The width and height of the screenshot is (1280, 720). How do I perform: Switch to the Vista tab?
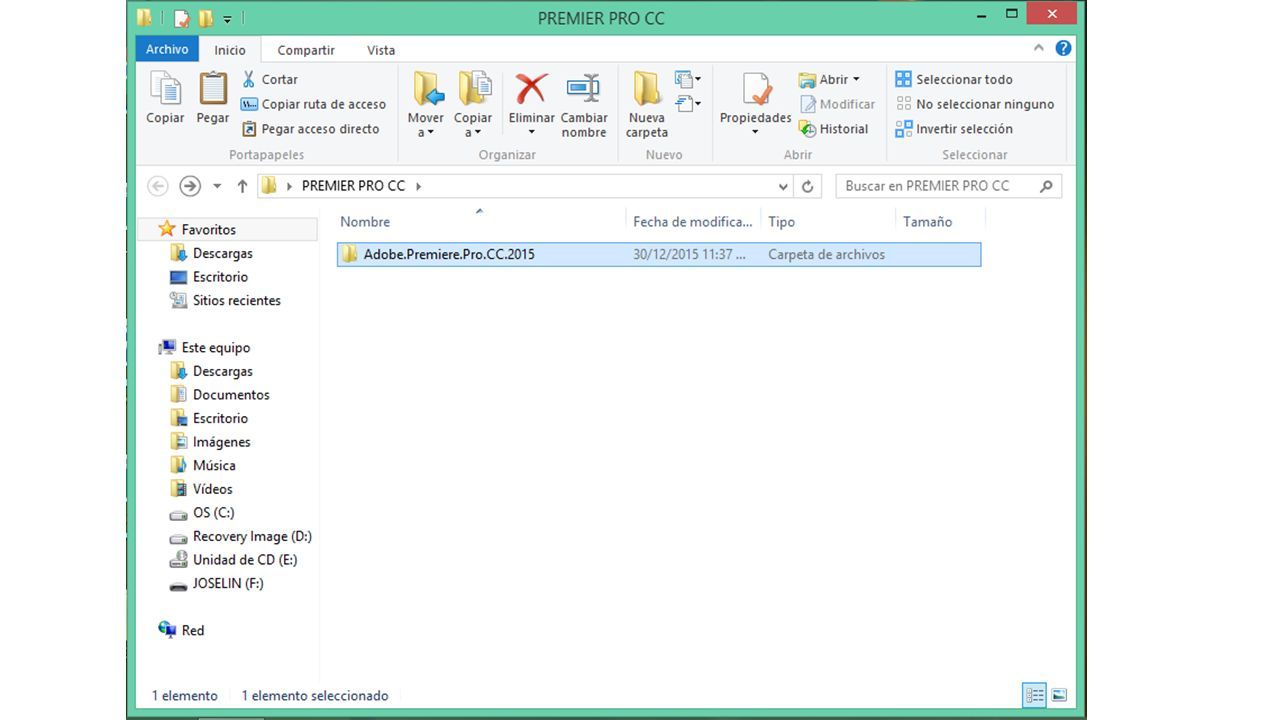click(x=381, y=50)
